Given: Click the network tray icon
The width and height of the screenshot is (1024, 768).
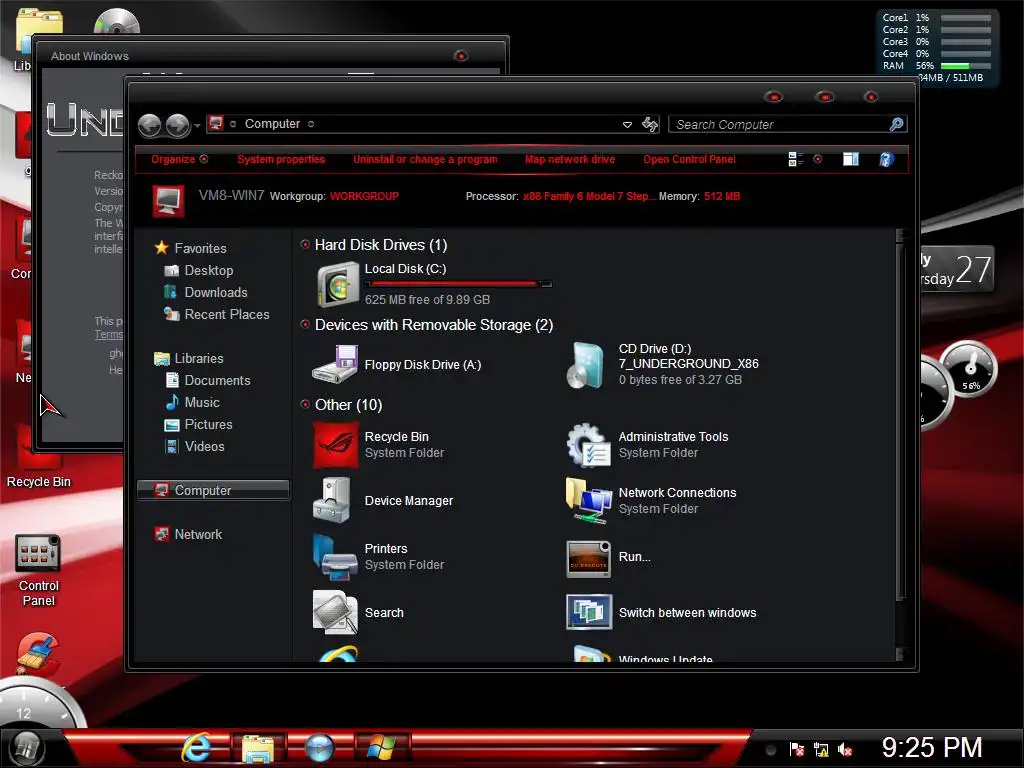Looking at the screenshot, I should pos(821,749).
